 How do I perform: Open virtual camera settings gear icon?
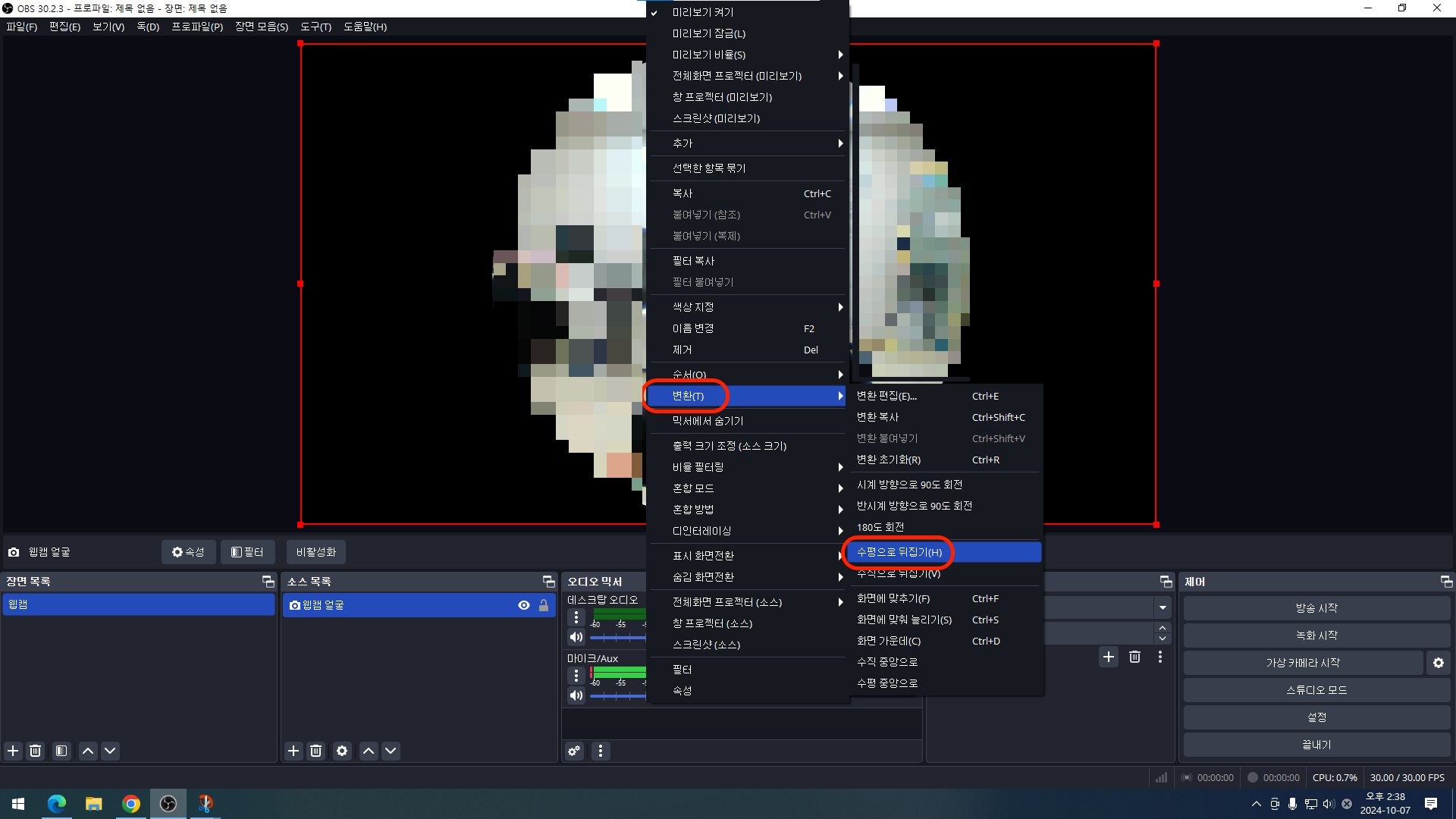coord(1438,663)
